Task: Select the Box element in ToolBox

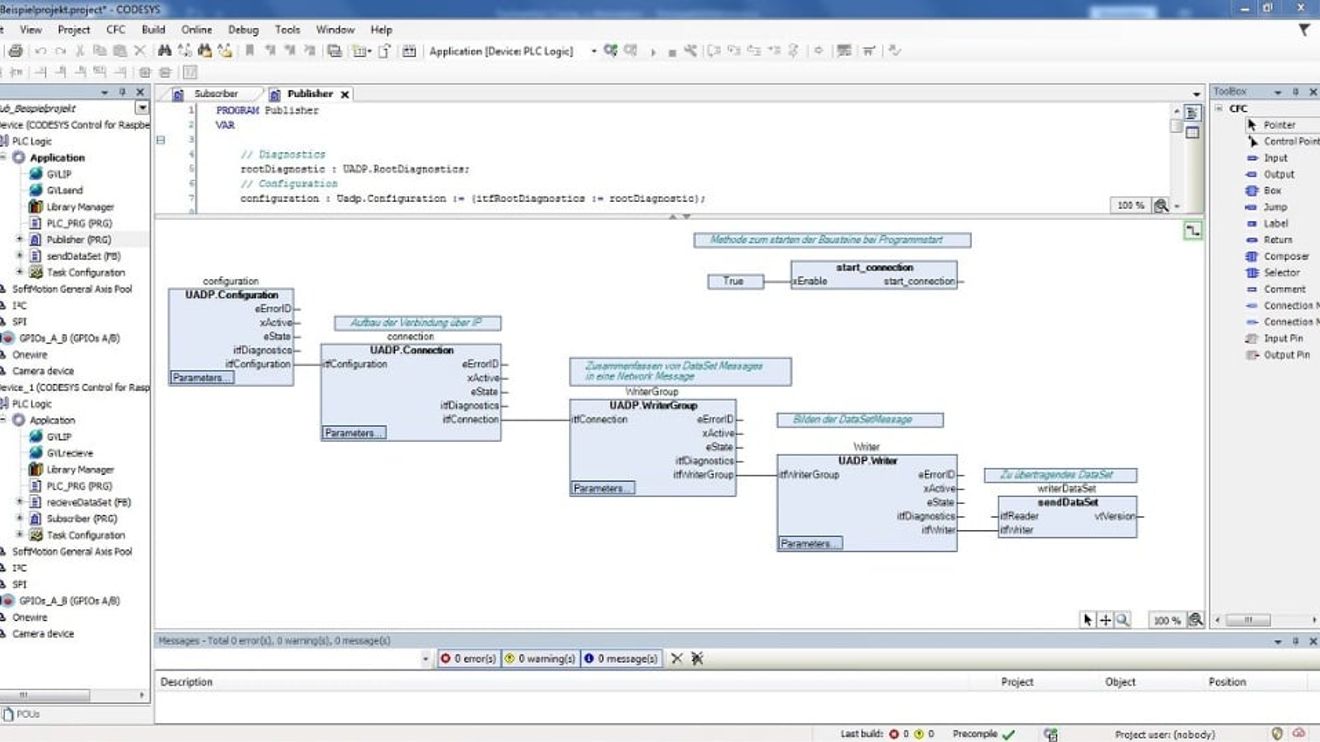Action: point(1264,190)
